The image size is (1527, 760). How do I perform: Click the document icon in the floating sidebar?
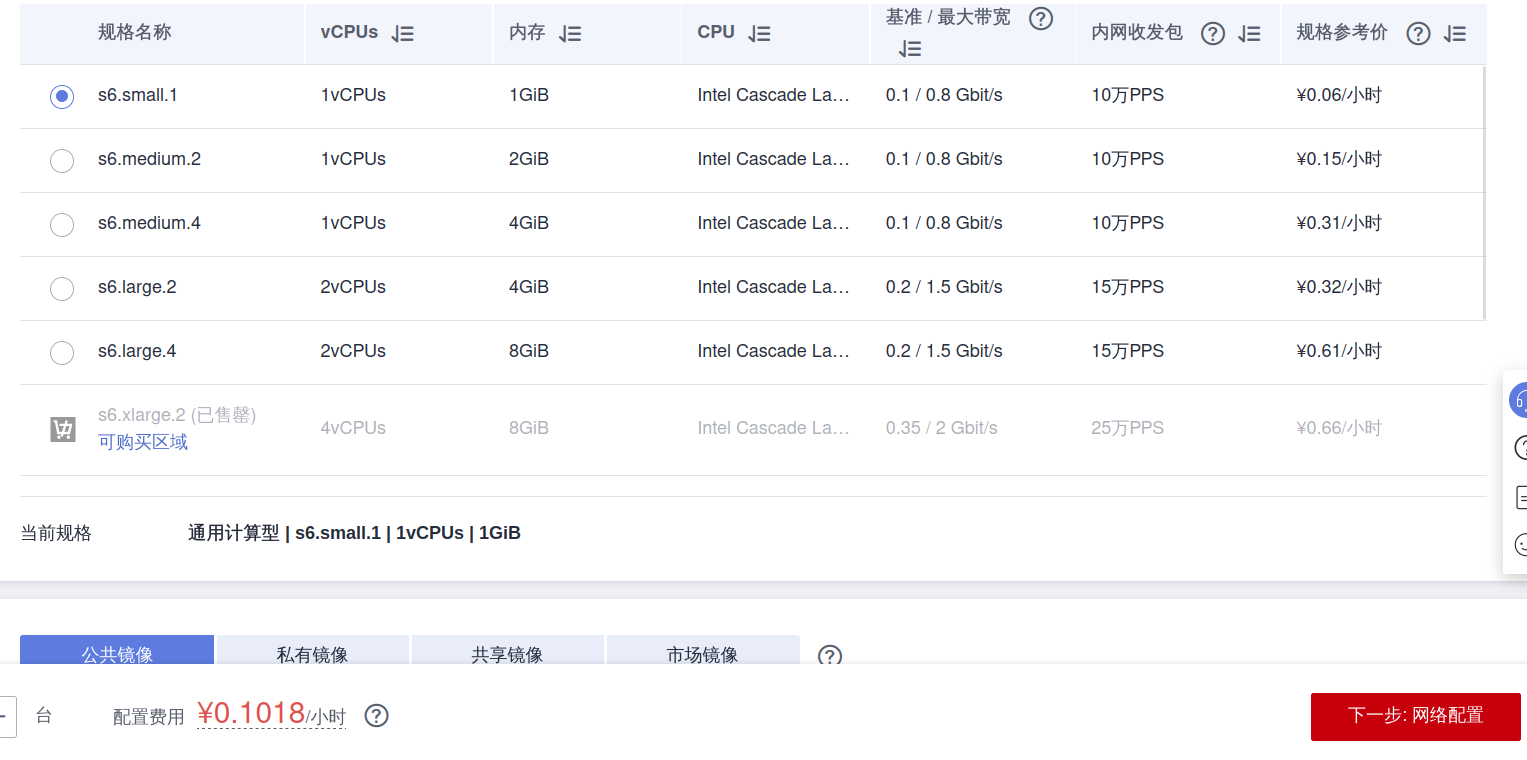pyautogui.click(x=1521, y=497)
